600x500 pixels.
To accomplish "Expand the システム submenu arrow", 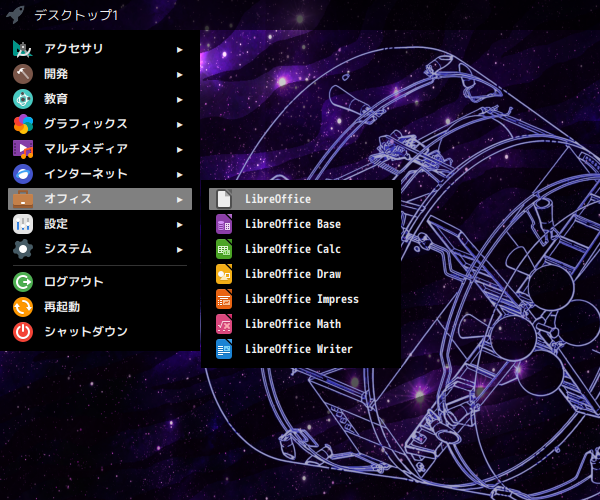I will (x=179, y=250).
